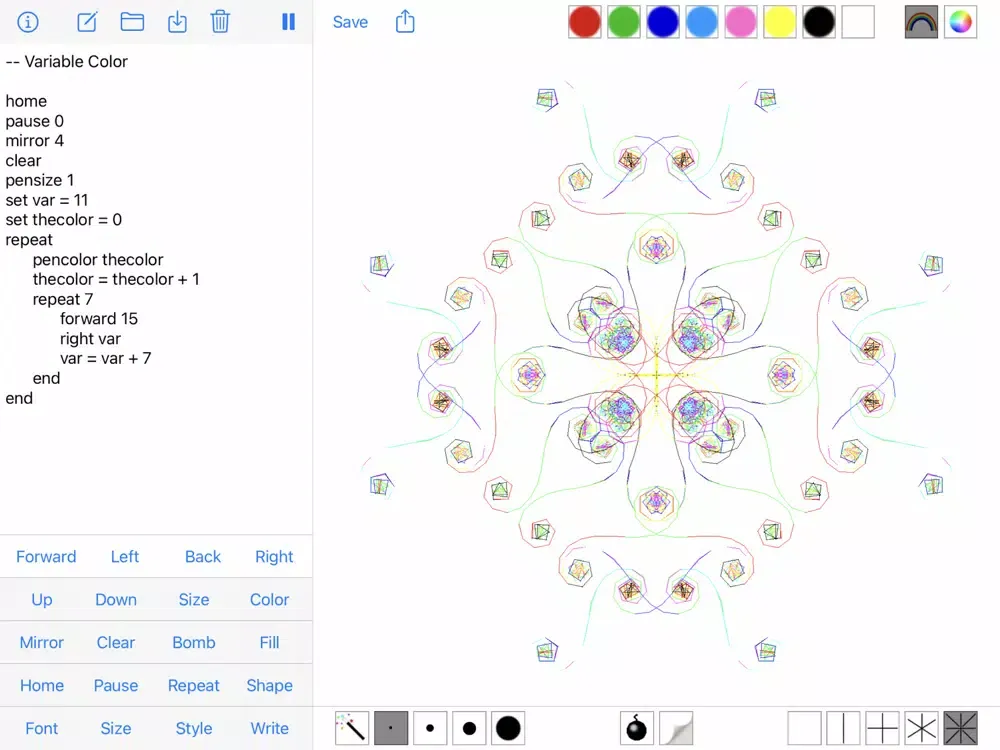
Task: Create a new script with the compose icon
Action: [87, 22]
